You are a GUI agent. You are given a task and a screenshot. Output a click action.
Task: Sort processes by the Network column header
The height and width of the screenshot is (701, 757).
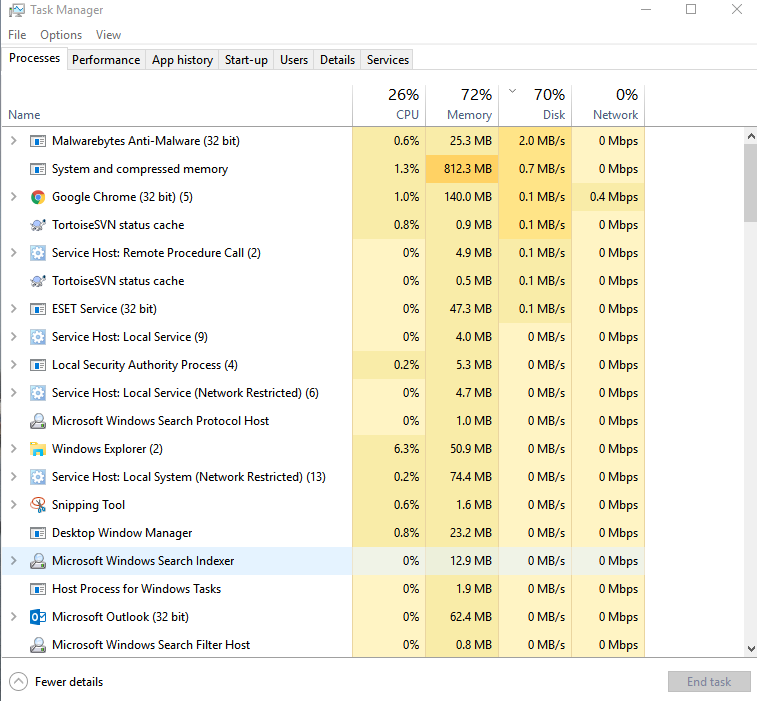[x=608, y=105]
